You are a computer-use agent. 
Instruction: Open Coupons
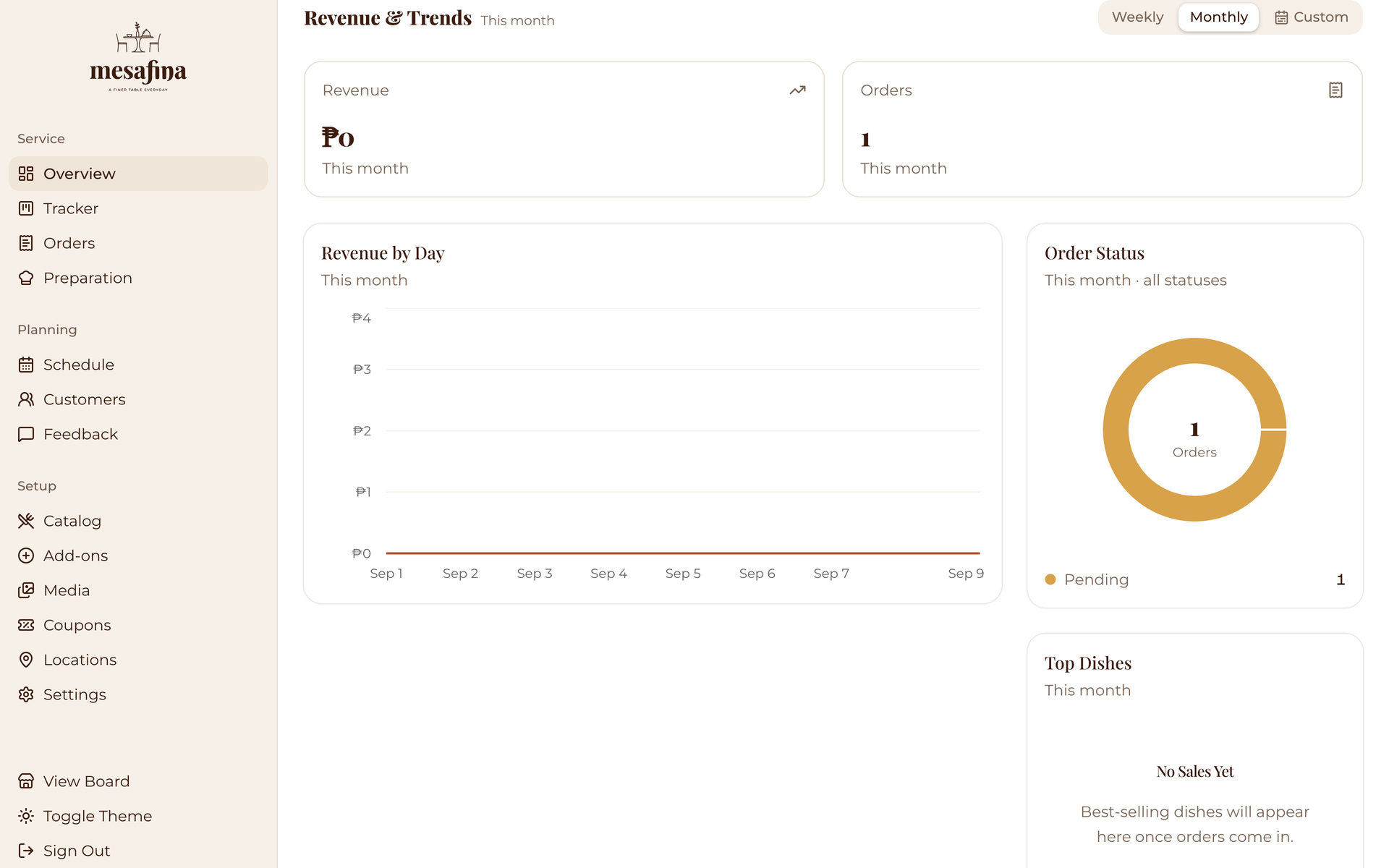click(x=138, y=625)
